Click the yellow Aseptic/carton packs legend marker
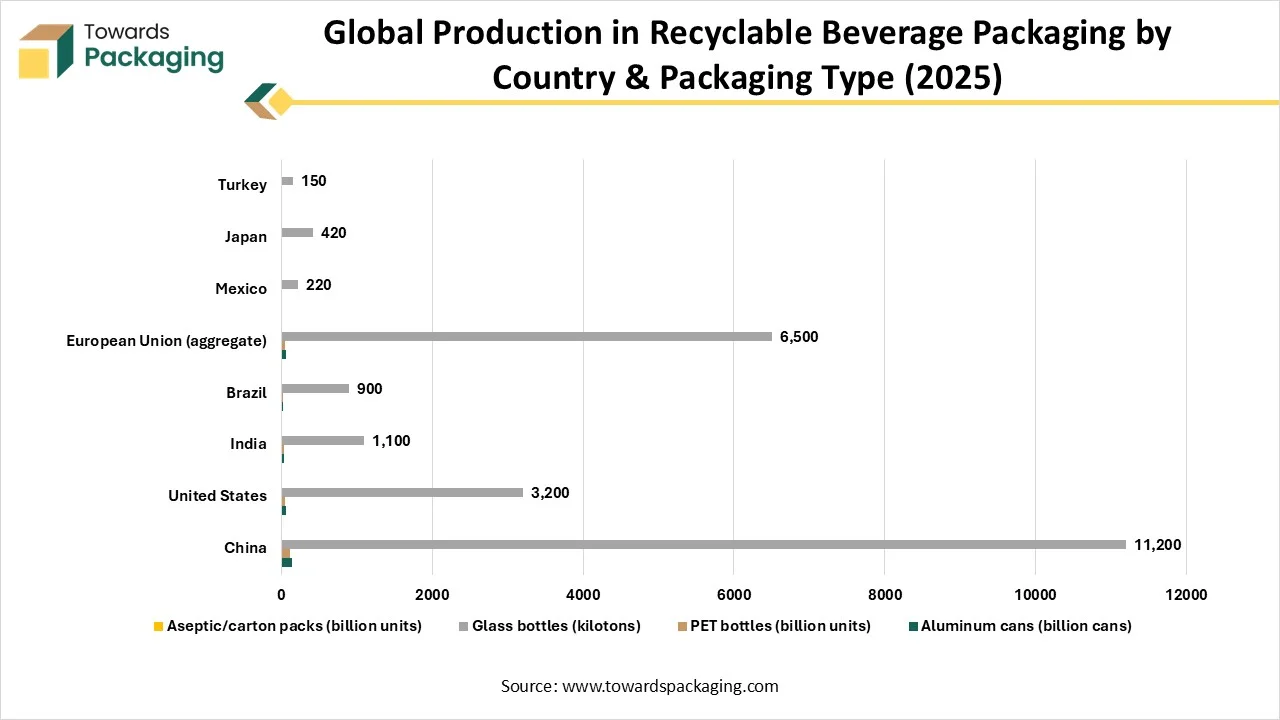This screenshot has width=1280, height=720. pos(158,627)
